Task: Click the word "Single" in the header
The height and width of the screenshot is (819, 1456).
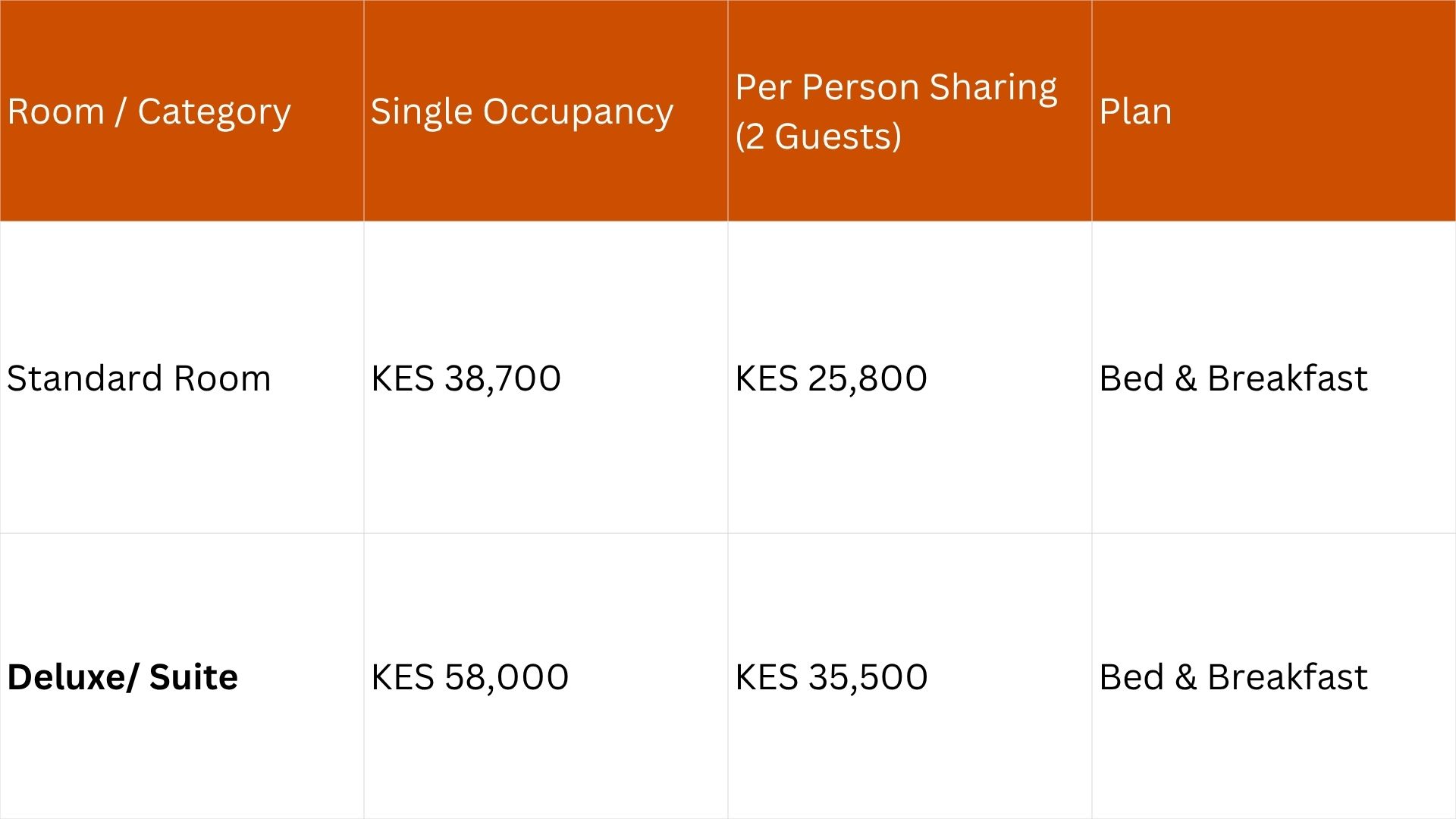Action: pyautogui.click(x=421, y=111)
